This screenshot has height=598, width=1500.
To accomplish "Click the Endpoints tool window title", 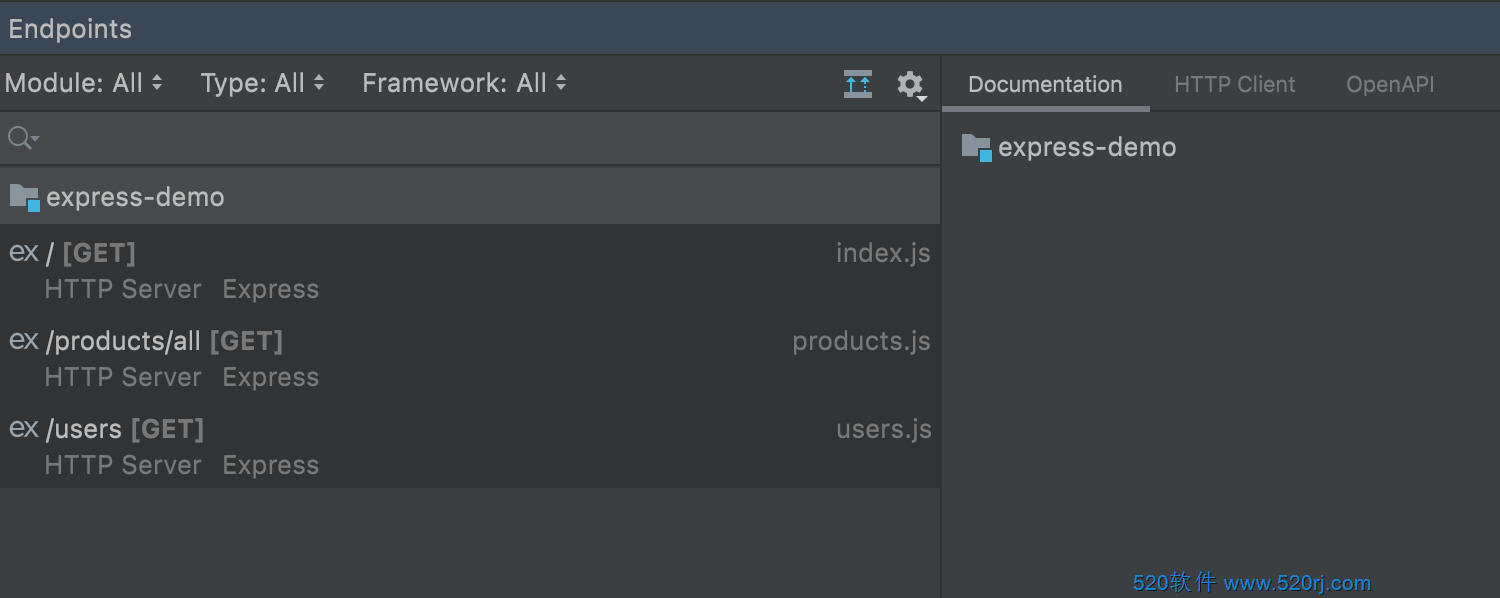I will tap(70, 29).
